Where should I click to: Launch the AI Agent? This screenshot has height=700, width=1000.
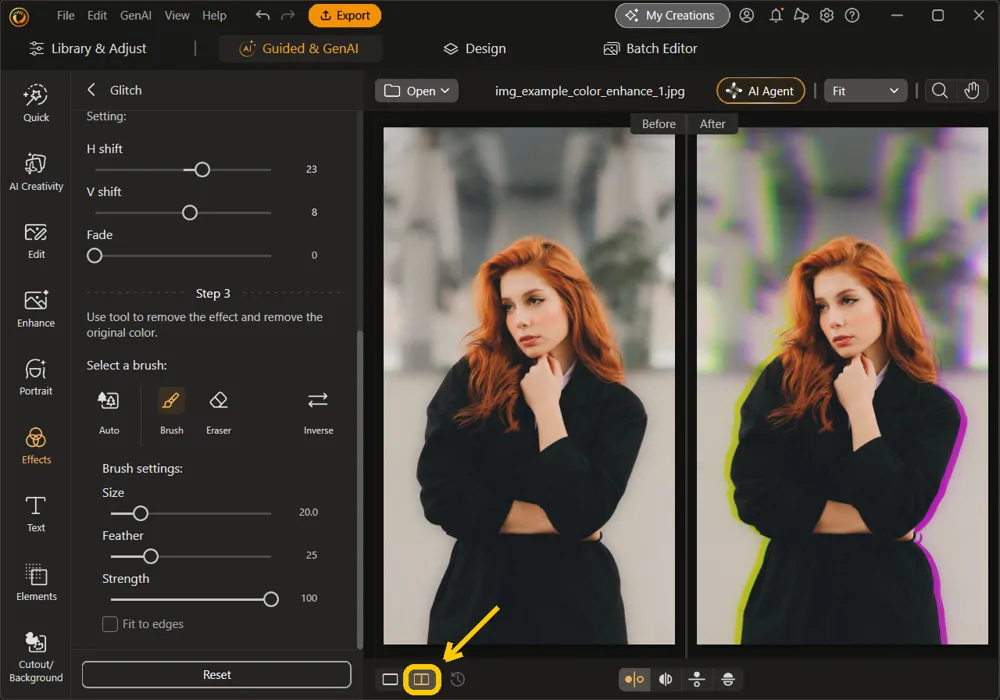[x=761, y=91]
